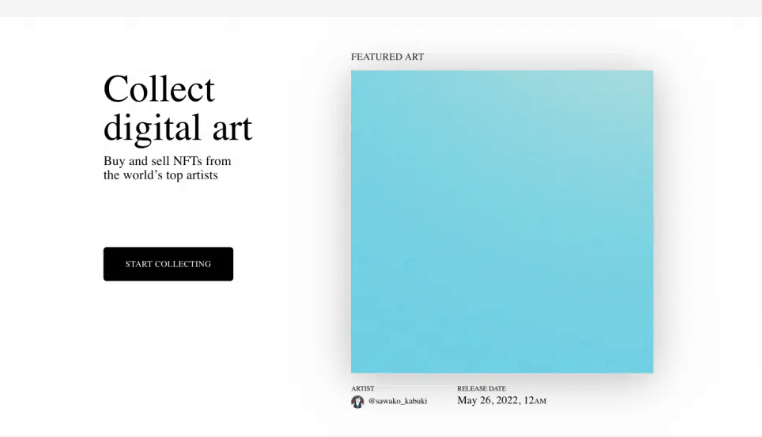
Task: Click the artist's round avatar icon
Action: 358,402
